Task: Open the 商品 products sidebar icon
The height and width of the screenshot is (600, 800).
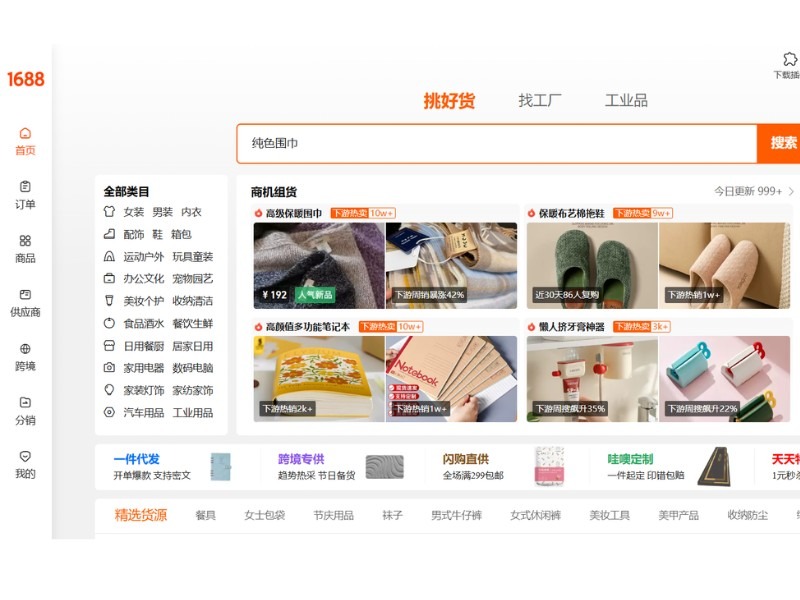Action: tap(25, 241)
